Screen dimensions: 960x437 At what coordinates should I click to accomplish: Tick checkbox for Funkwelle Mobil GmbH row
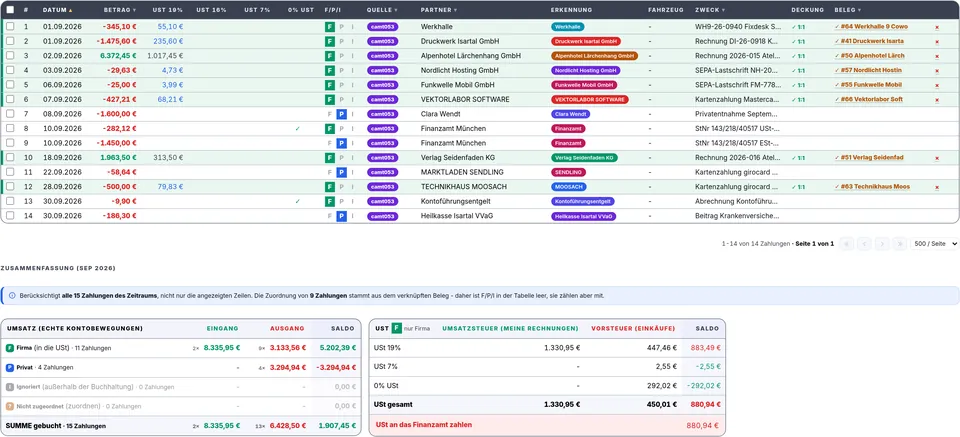(10, 85)
